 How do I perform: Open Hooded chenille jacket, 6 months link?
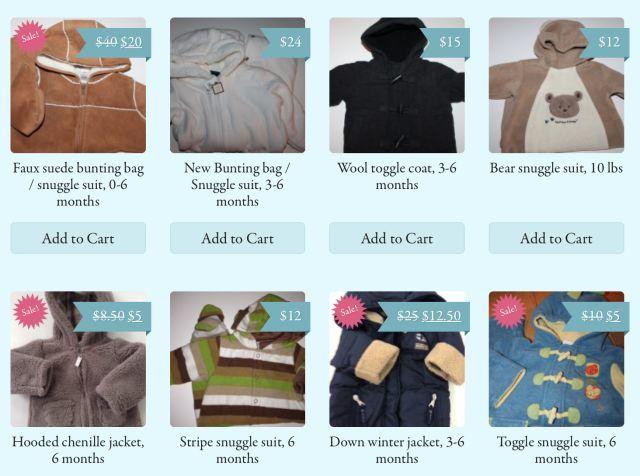click(78, 450)
